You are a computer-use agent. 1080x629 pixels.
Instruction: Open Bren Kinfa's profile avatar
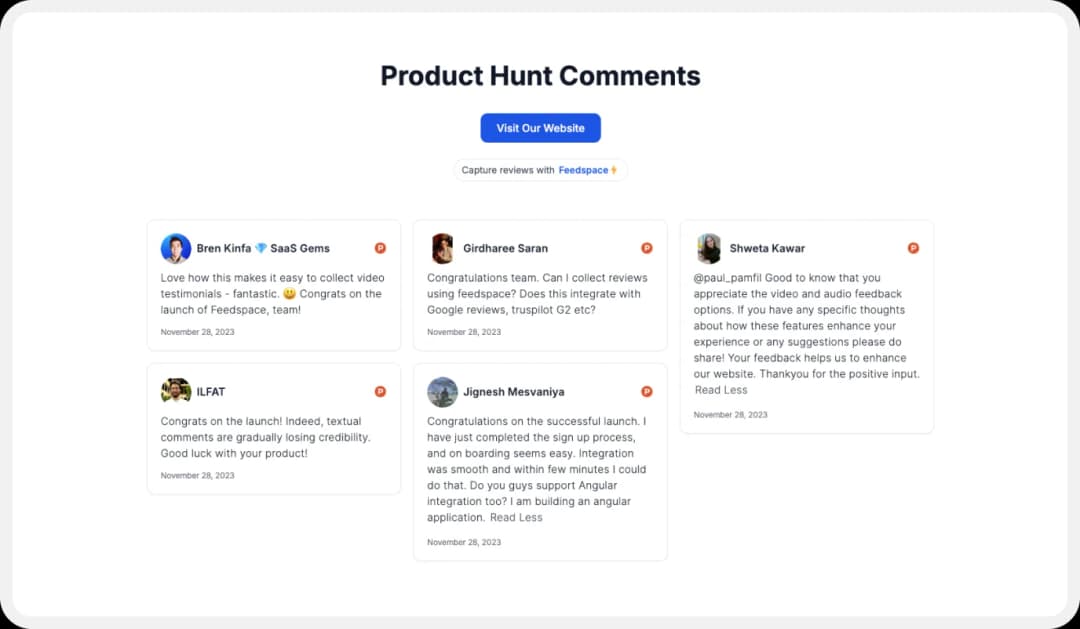[x=176, y=247]
